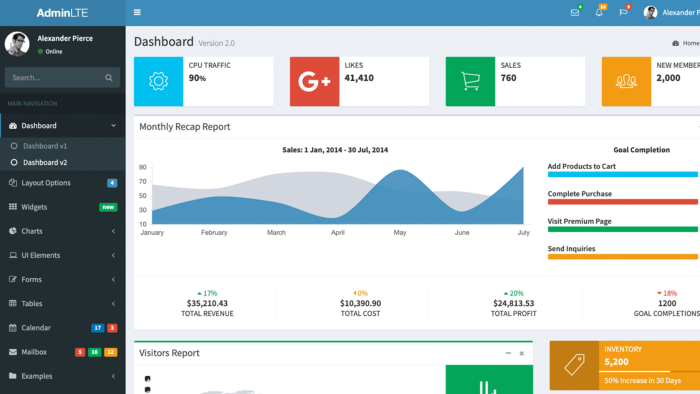Viewport: 700px width, 394px height.
Task: Collapse the Dashboard menu chevron
Action: click(x=113, y=126)
